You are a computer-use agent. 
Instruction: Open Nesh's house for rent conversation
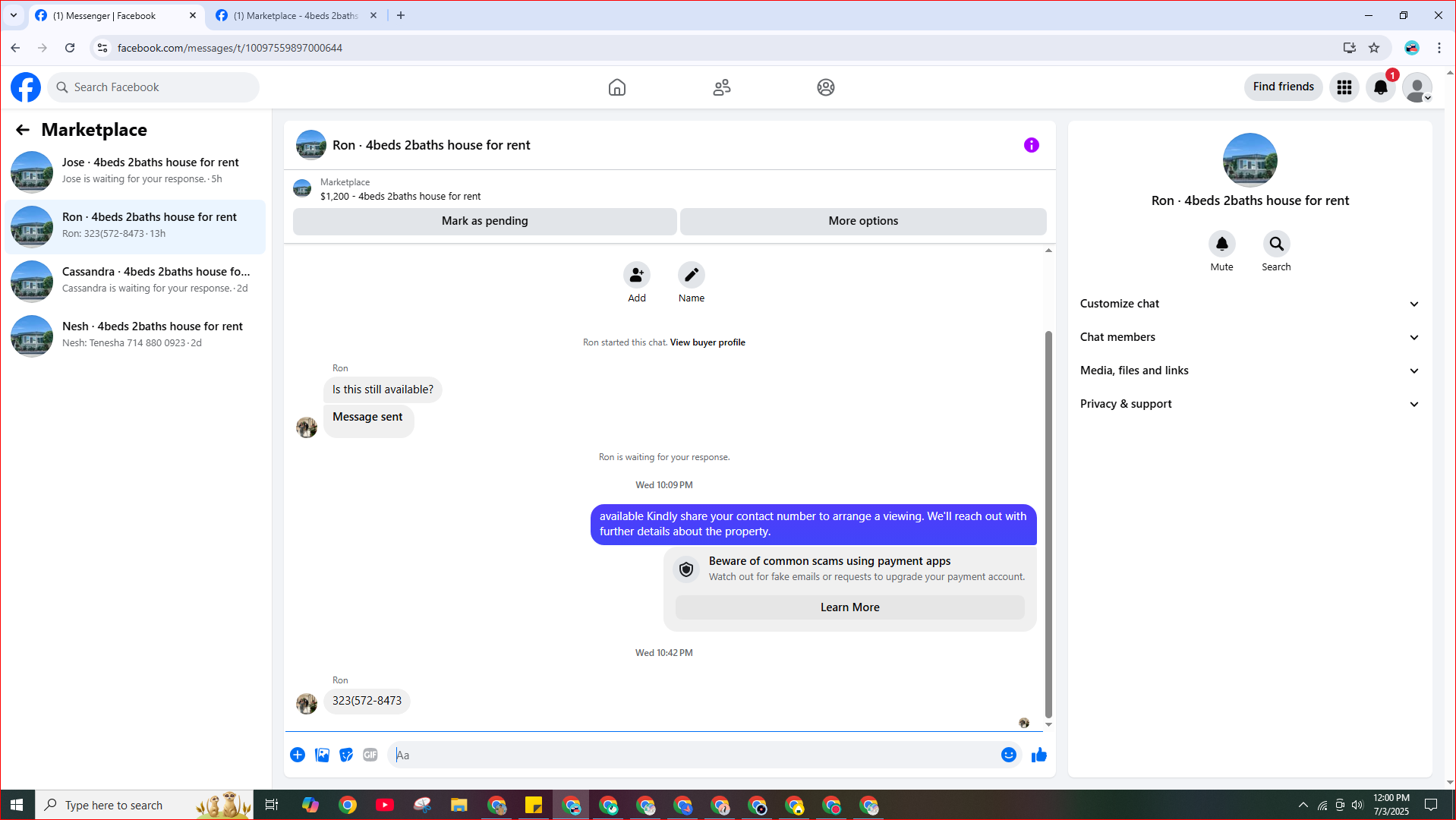[135, 336]
